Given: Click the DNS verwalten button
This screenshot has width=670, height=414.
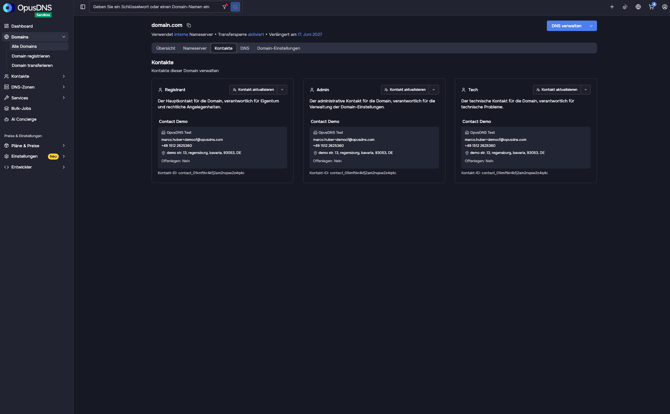Looking at the screenshot, I should [x=567, y=26].
